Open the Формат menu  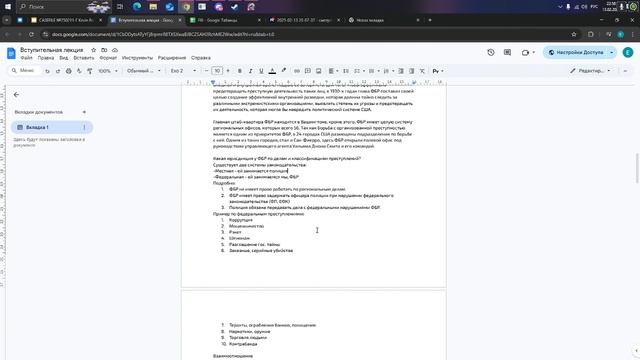point(108,58)
